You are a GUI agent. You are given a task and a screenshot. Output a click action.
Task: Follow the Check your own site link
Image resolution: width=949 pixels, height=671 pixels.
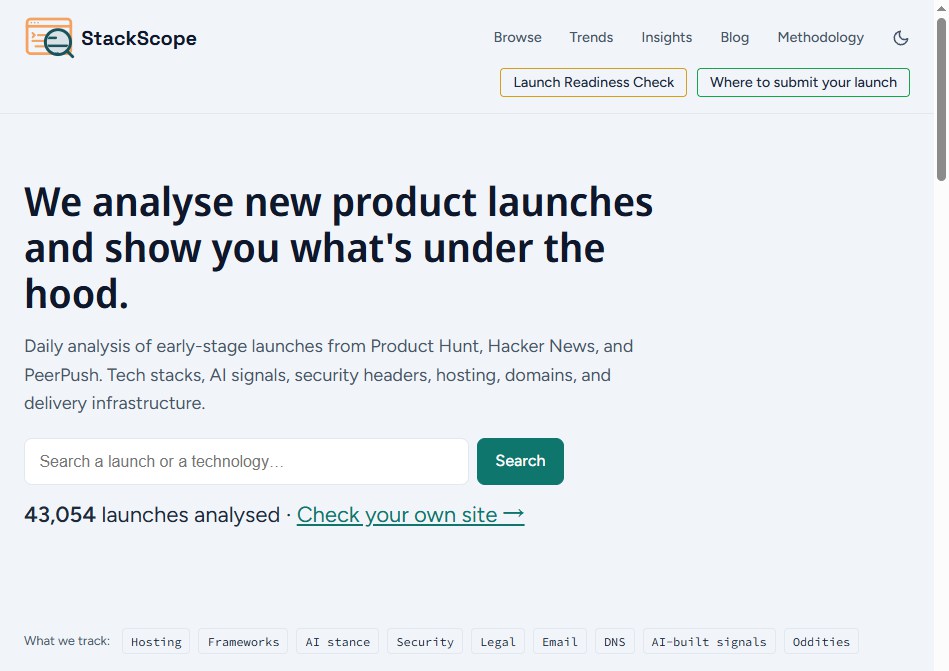410,515
